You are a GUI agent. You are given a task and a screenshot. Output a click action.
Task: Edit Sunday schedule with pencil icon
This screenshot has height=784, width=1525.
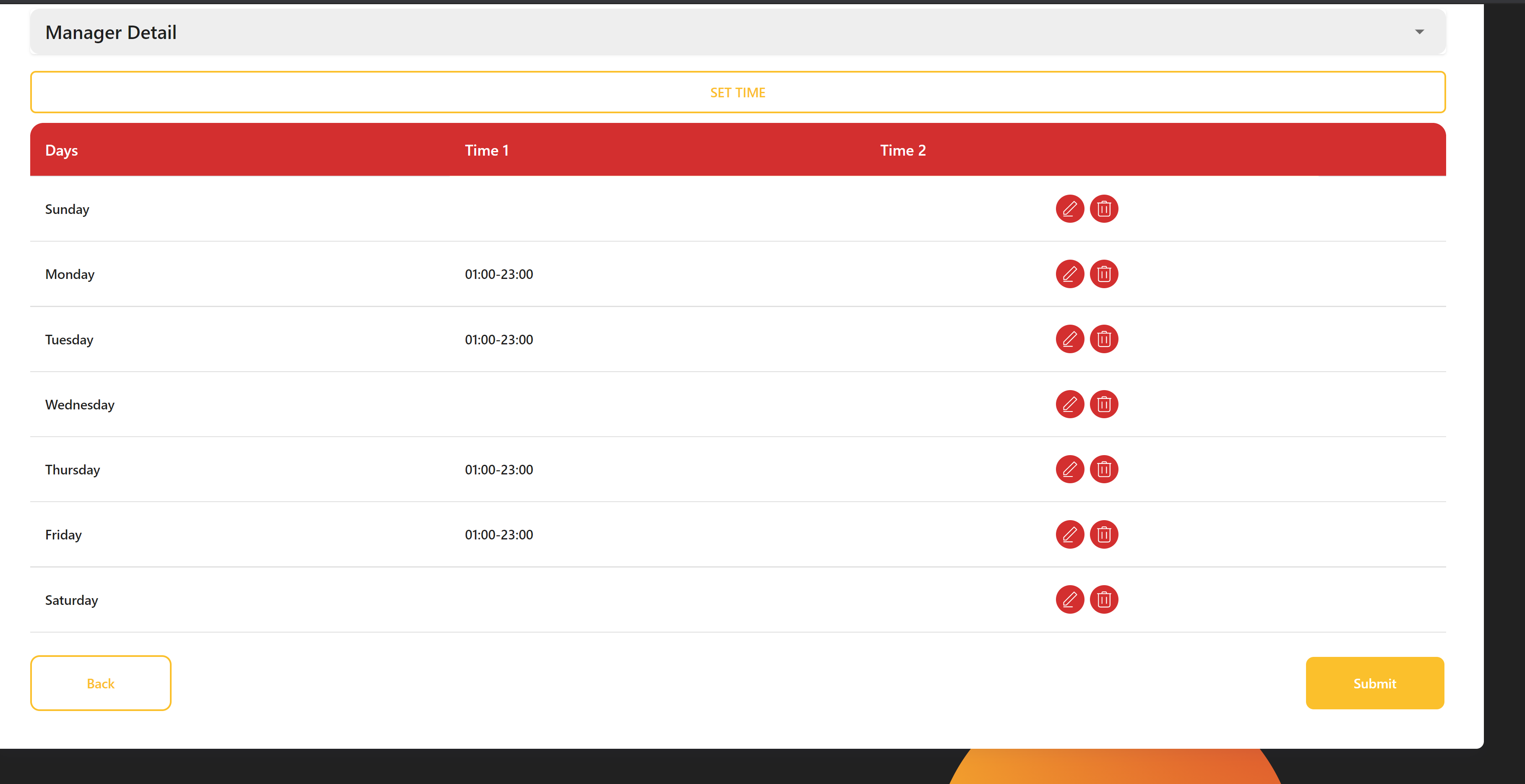pyautogui.click(x=1069, y=209)
